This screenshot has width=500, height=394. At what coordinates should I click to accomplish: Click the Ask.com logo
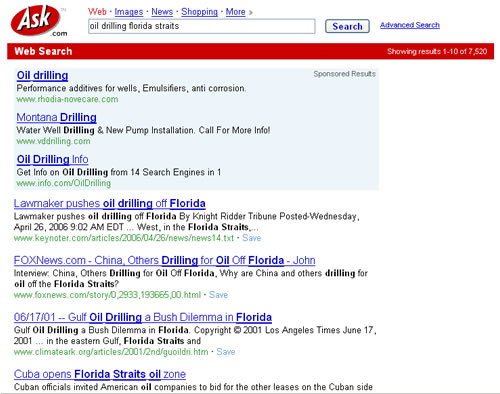39,21
